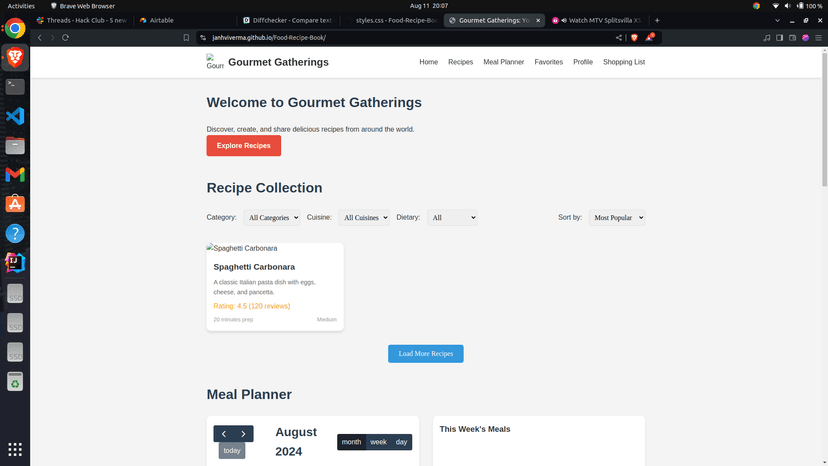Open the Cuisine filter dropdown

point(363,218)
